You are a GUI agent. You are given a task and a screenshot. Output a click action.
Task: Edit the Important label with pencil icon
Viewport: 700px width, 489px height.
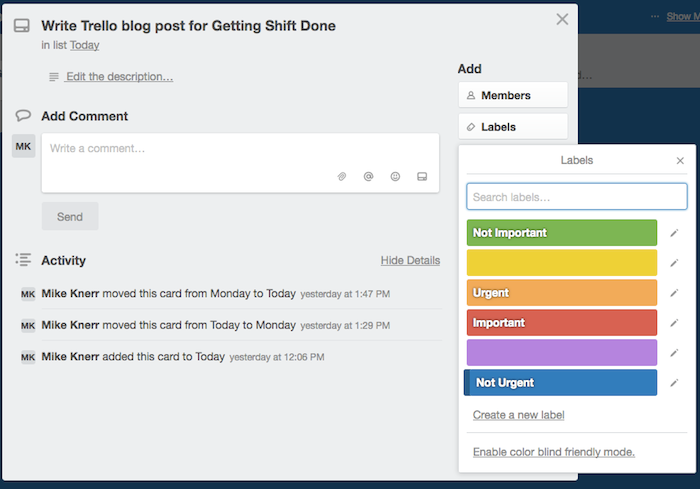pos(674,322)
